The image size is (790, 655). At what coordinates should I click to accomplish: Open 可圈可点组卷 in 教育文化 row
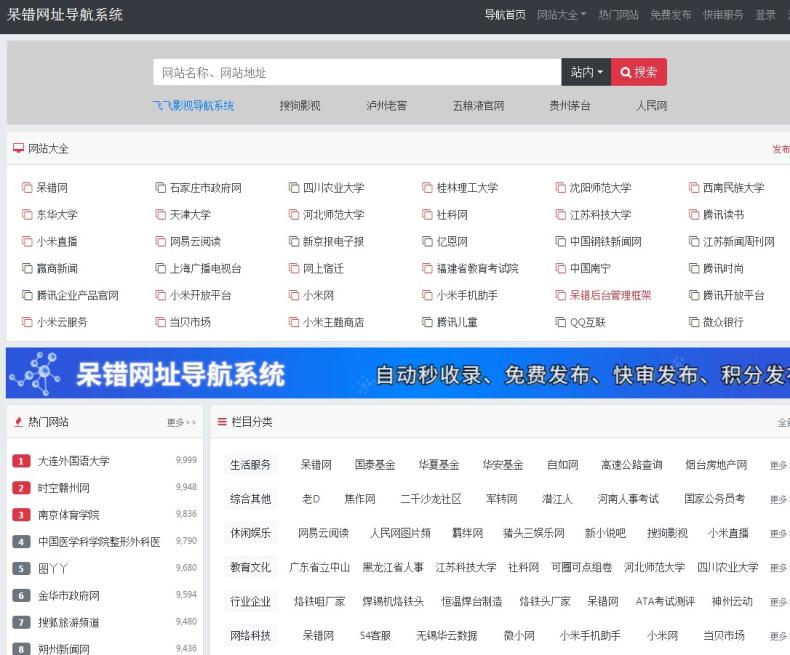point(581,567)
